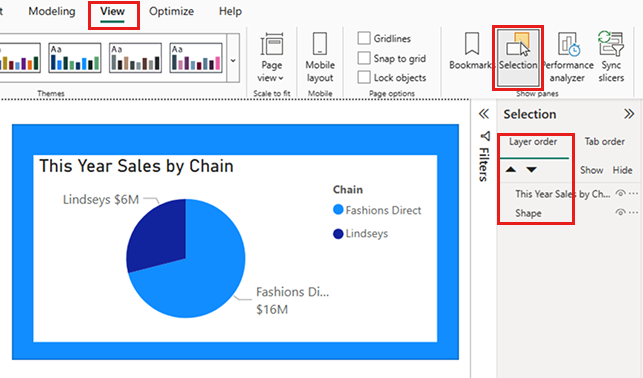Toggle visibility of This Year Sales by Chain layer
The width and height of the screenshot is (643, 378).
pos(620,194)
